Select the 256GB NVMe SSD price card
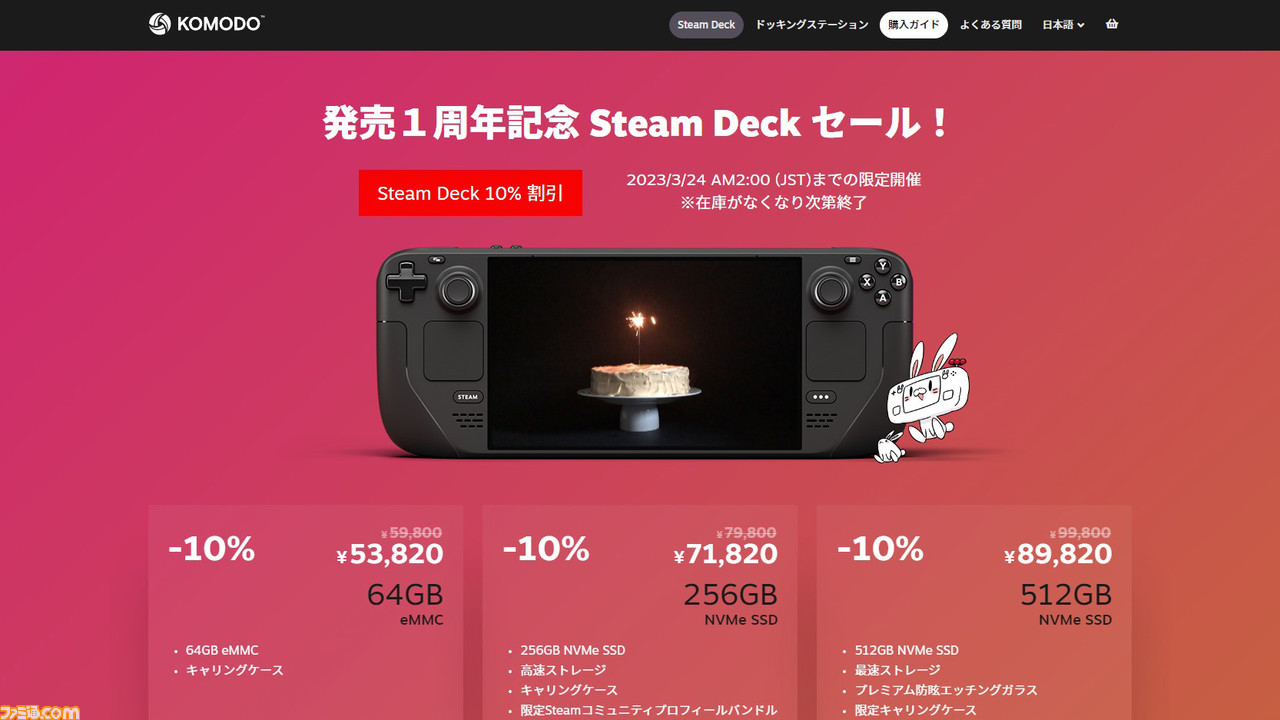Screen dimensions: 1280x720 click(640, 612)
